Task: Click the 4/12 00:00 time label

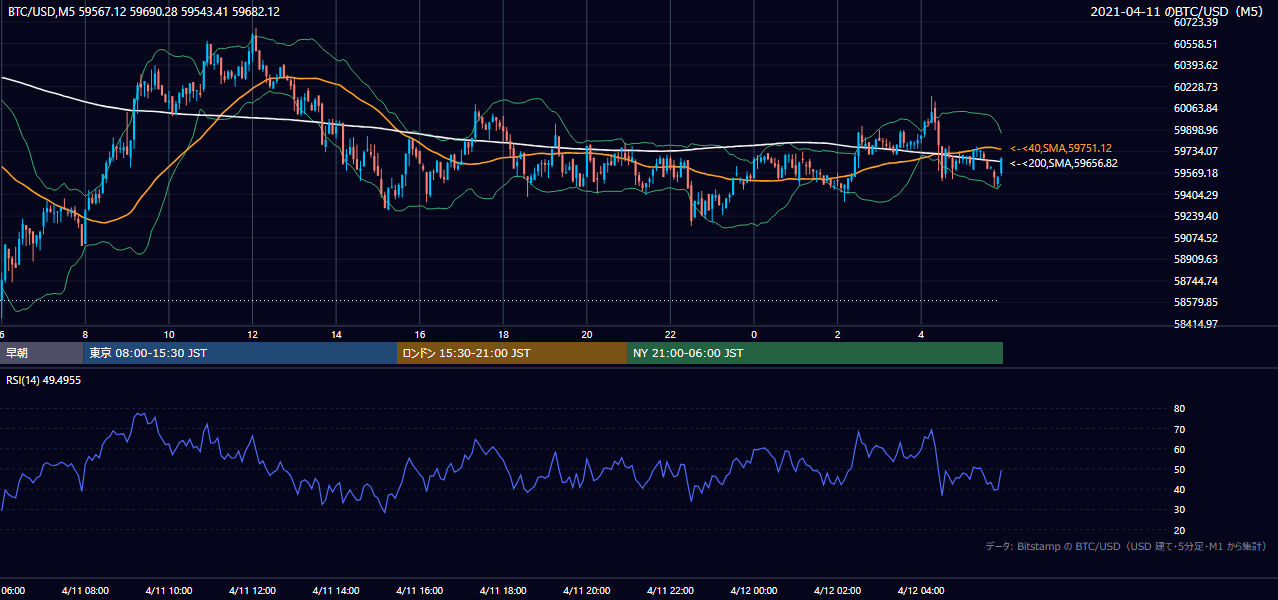Action: 753,591
